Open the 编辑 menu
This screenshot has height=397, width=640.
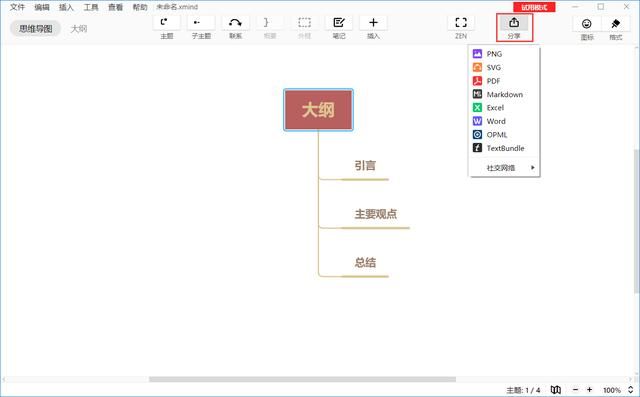tap(42, 7)
